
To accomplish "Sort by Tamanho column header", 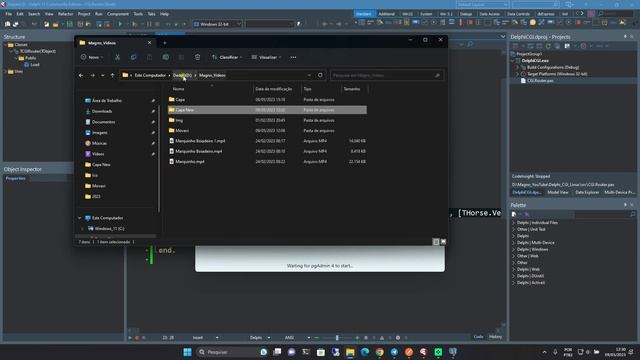I will 352,89.
